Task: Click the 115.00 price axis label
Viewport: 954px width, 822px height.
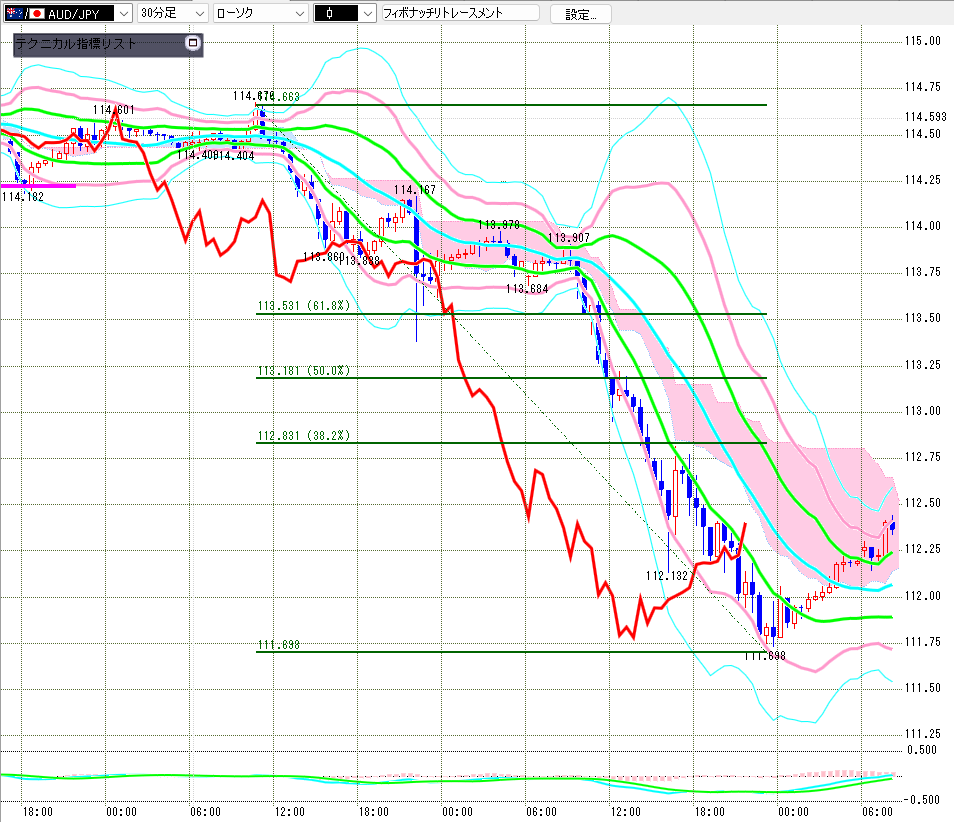Action: pyautogui.click(x=922, y=41)
